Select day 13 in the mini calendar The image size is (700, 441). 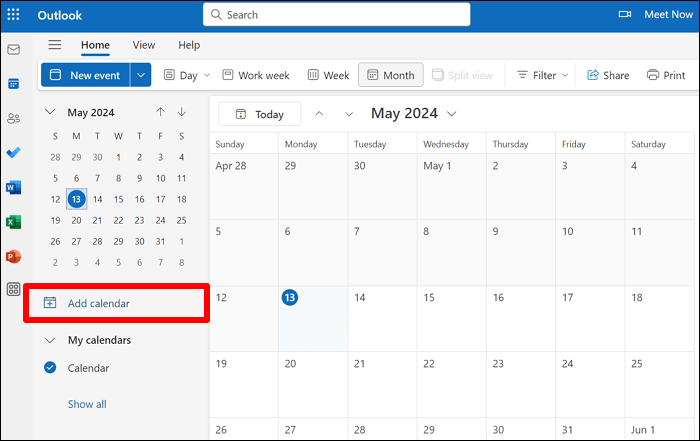[76, 199]
